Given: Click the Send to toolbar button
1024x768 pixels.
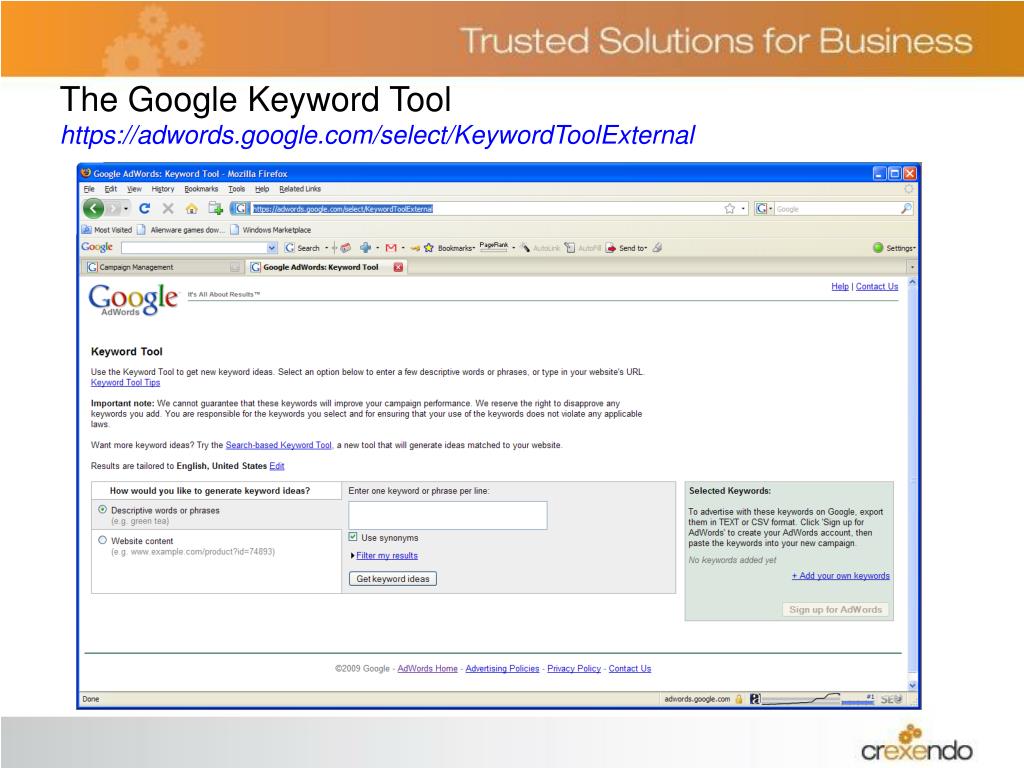Looking at the screenshot, I should (626, 248).
